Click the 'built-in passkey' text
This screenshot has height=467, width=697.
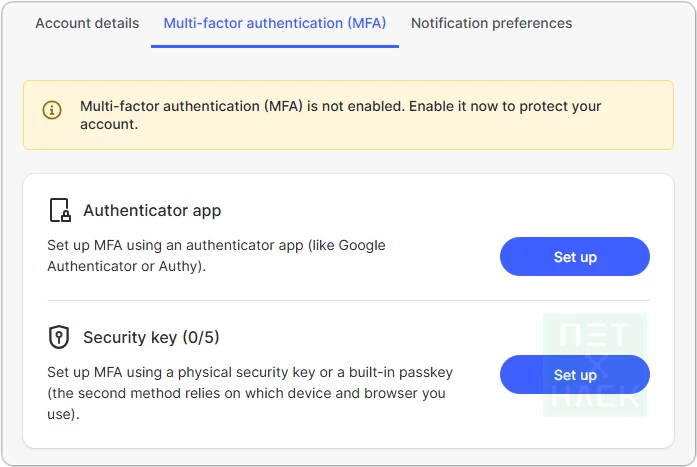tap(399, 372)
